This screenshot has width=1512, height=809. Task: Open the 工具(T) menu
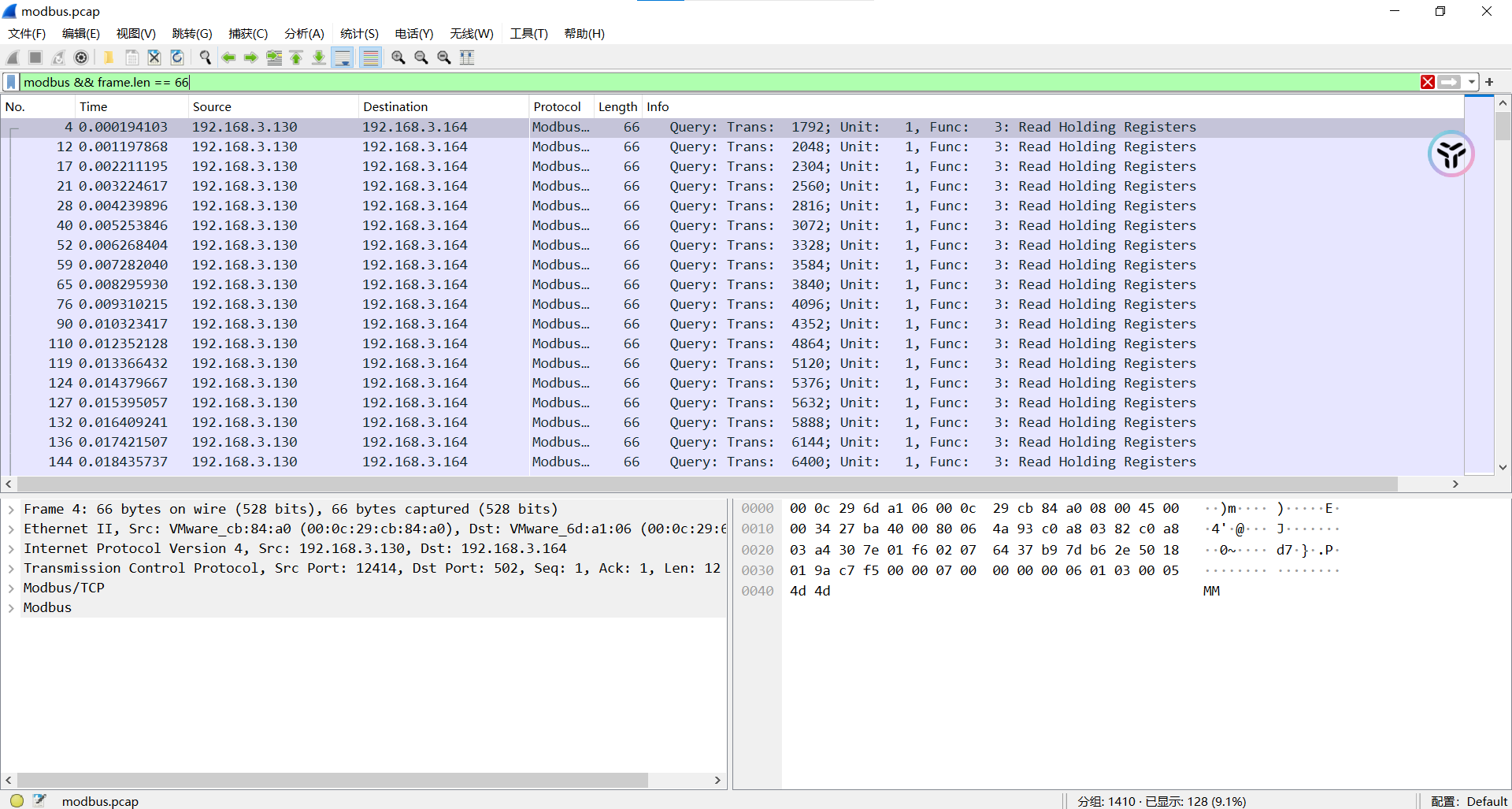click(x=528, y=34)
